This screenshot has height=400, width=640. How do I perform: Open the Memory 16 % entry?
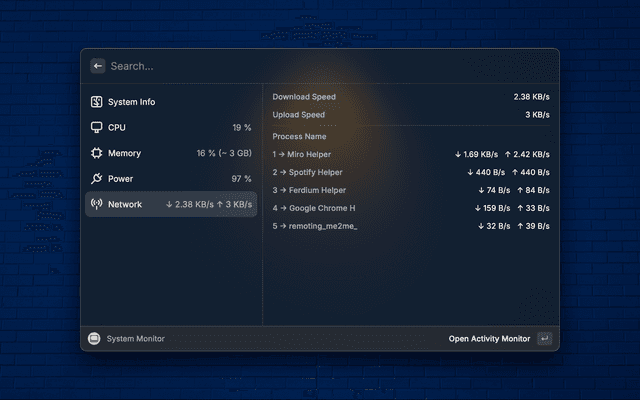[x=170, y=153]
